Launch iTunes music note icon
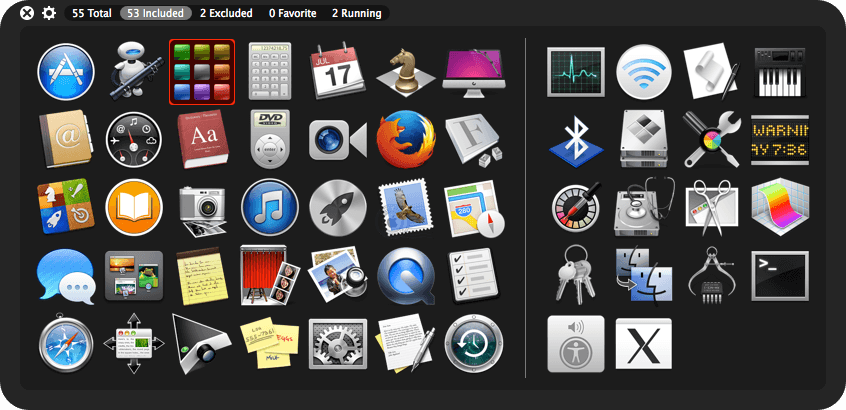 [270, 207]
